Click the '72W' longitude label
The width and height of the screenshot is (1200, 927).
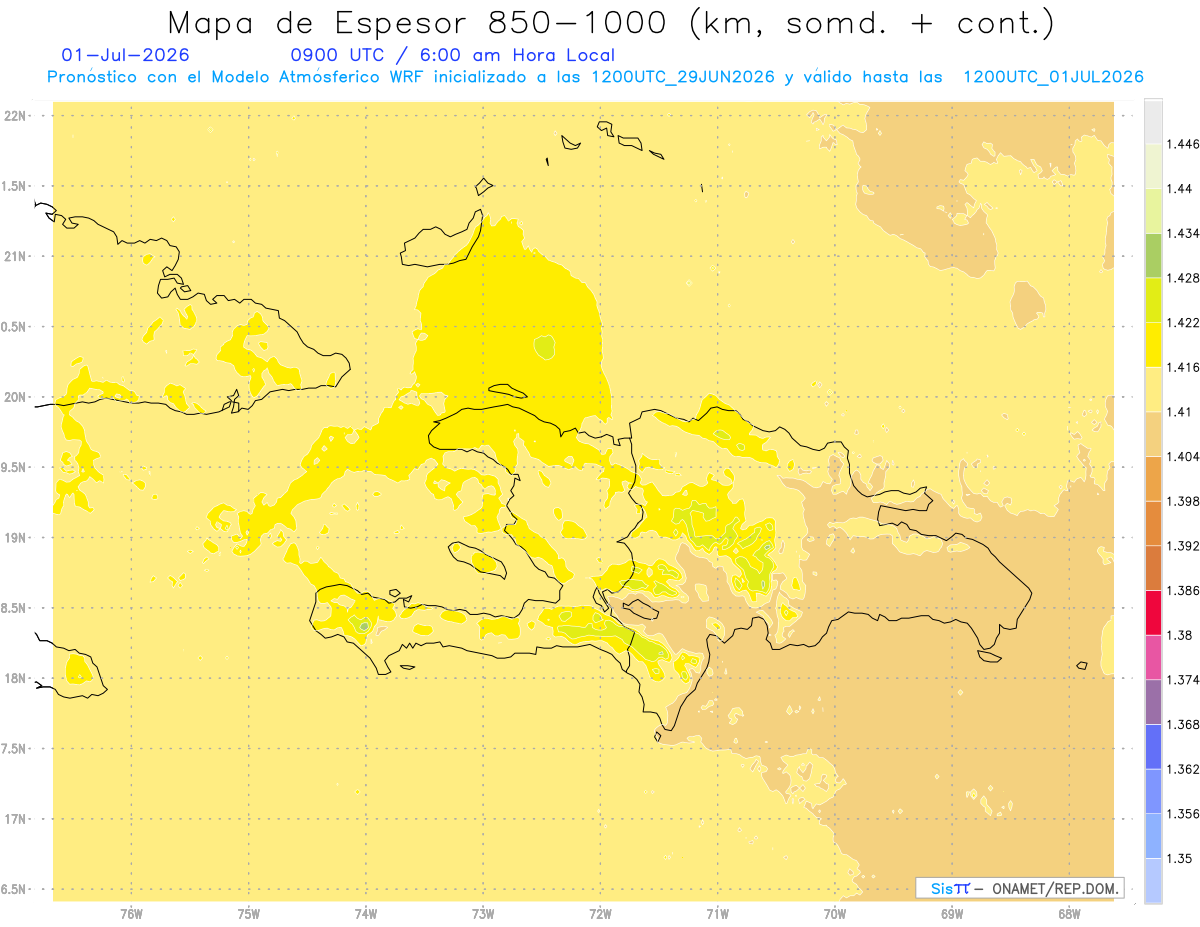tap(600, 913)
